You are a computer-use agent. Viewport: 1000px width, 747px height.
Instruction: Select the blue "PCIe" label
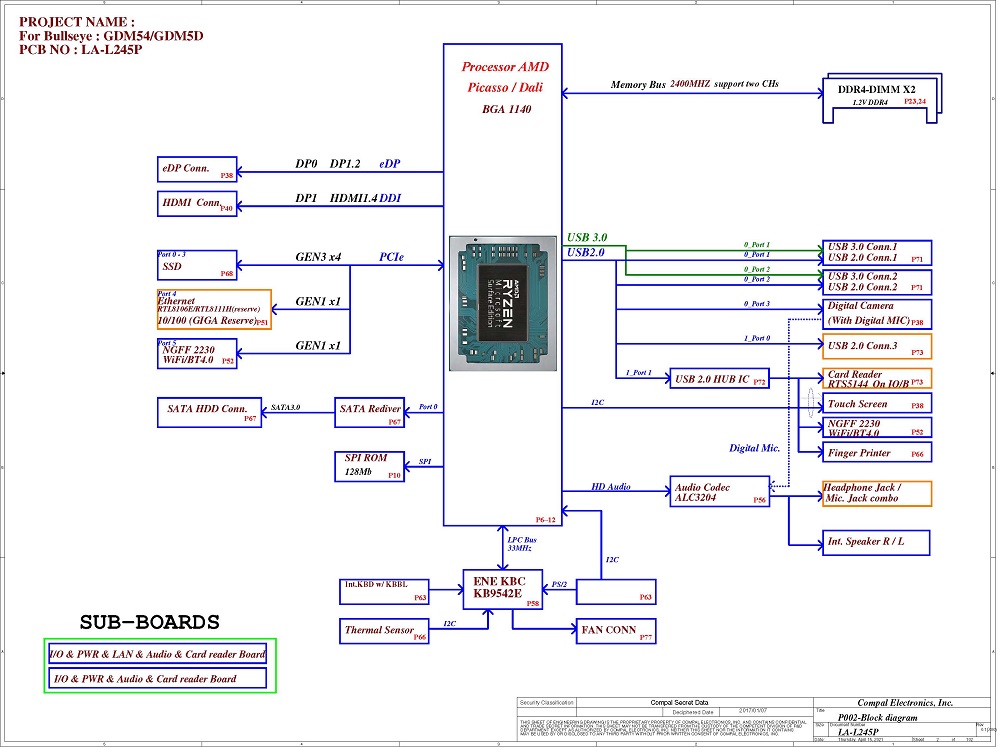pos(391,257)
